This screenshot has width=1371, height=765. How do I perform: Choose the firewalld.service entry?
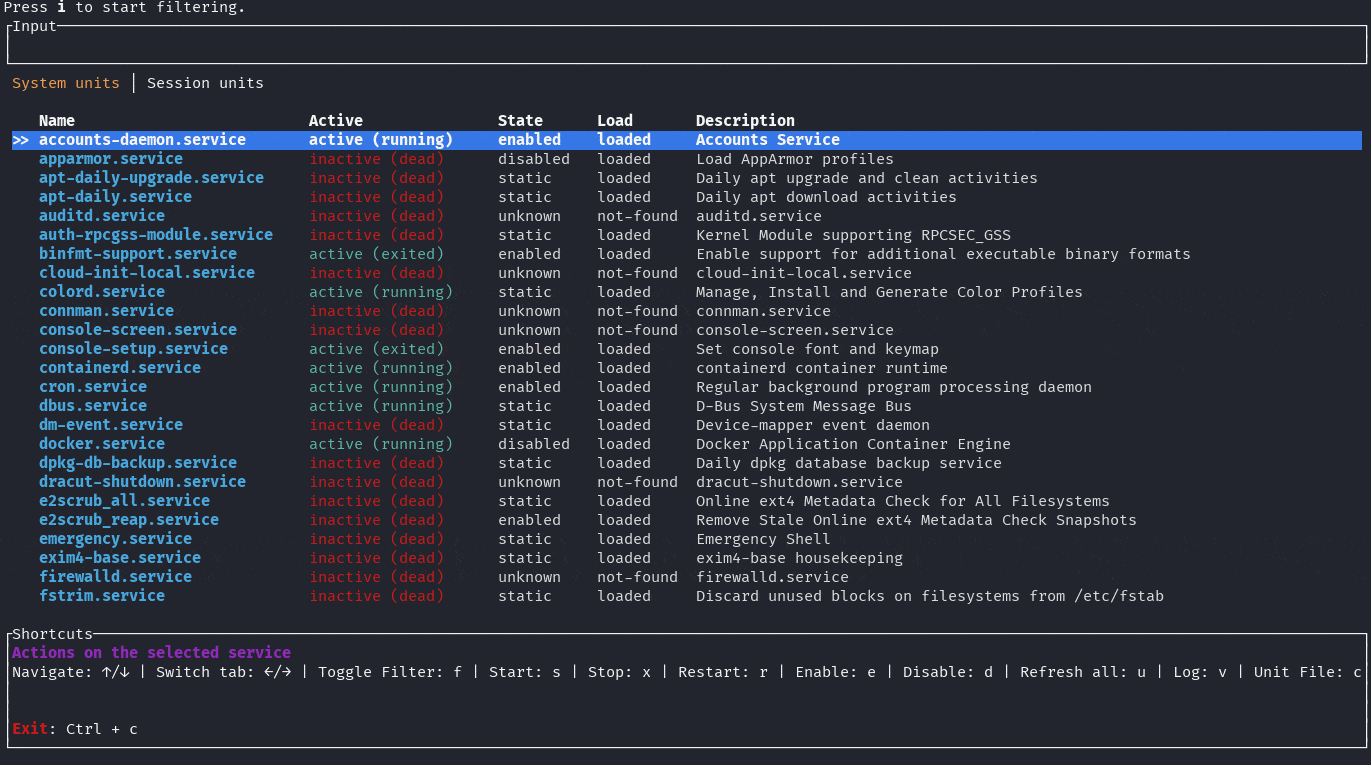pyautogui.click(x=115, y=576)
